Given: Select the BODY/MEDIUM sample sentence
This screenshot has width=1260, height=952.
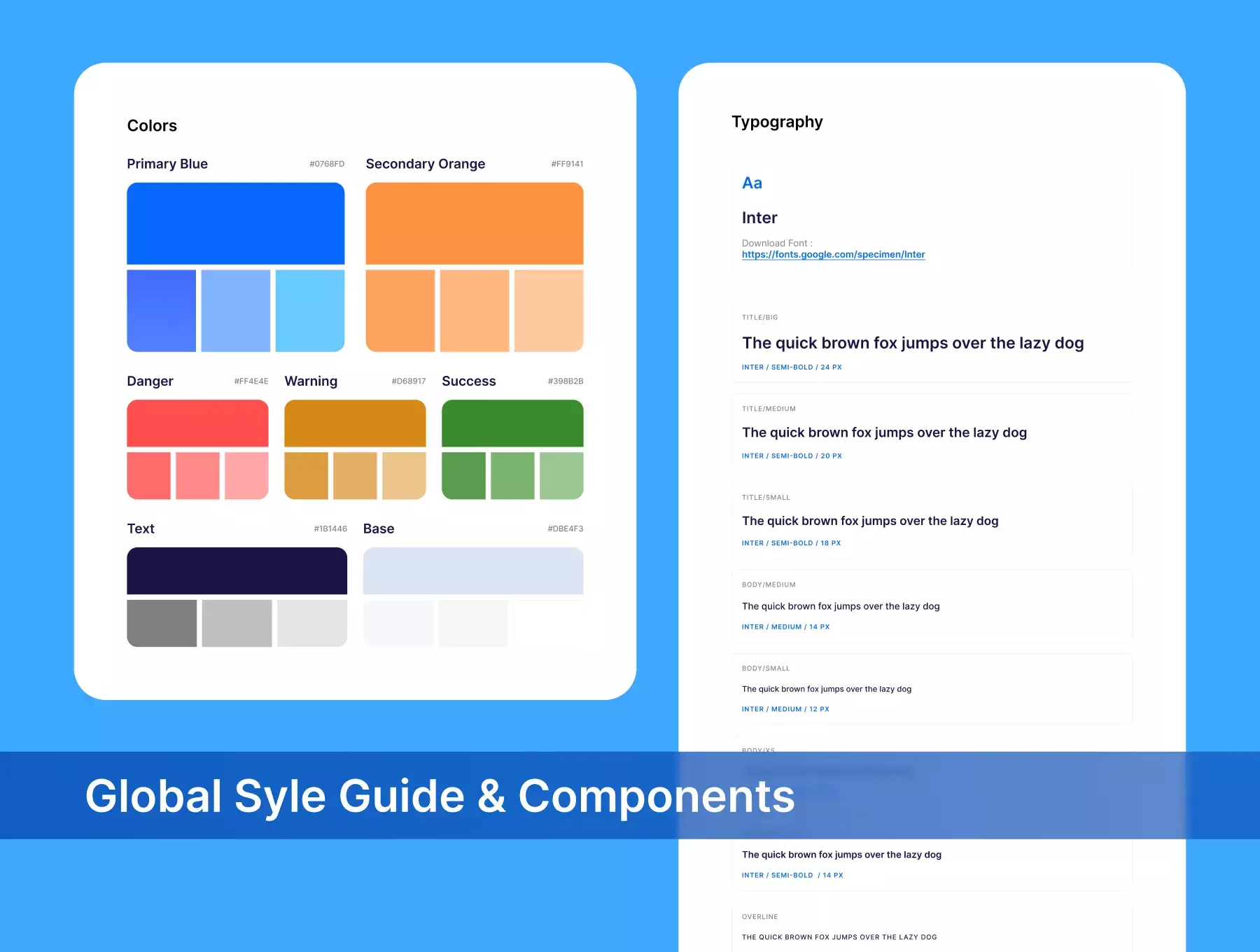Looking at the screenshot, I should [841, 606].
